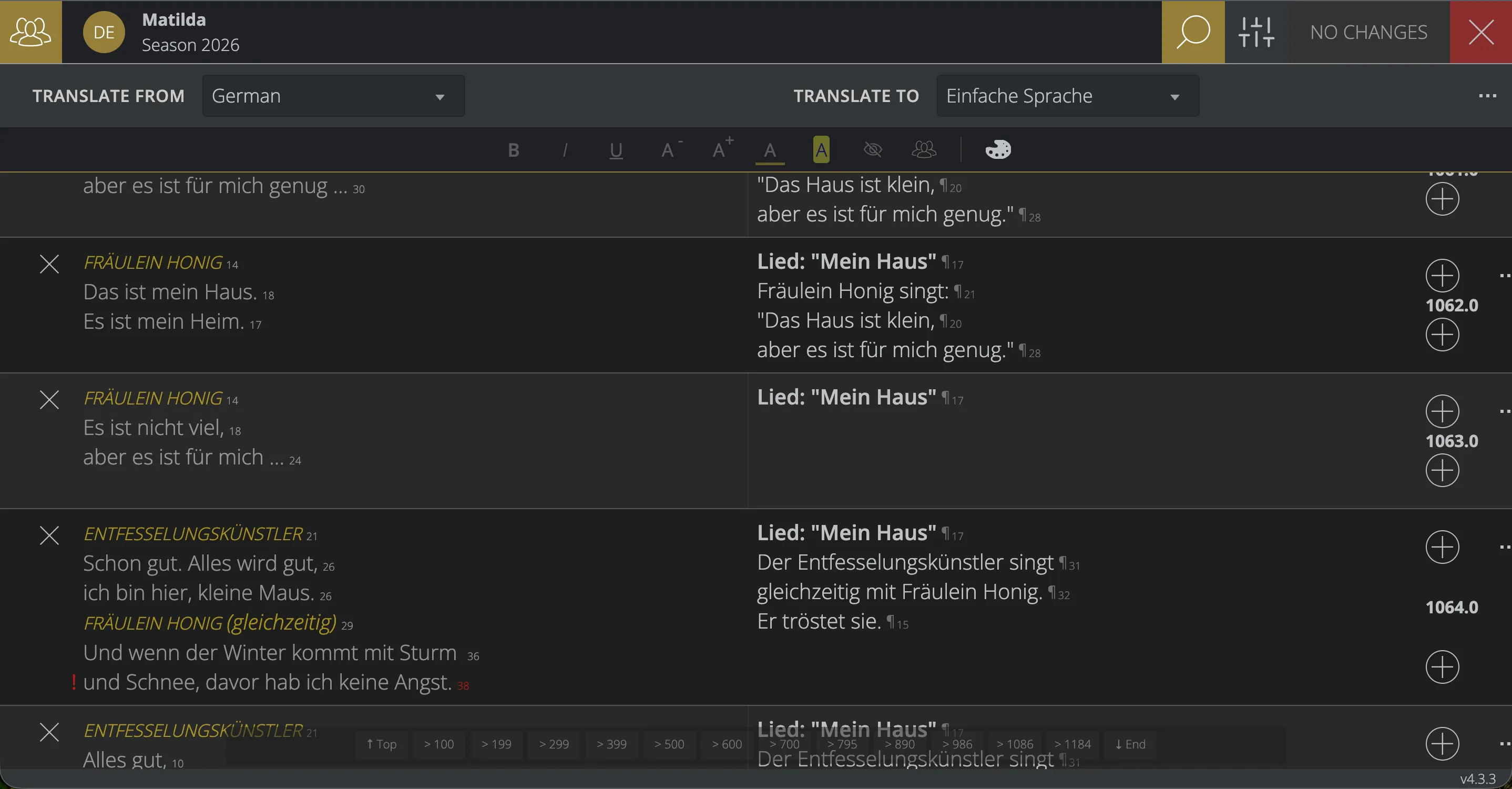Remove the 'Das ist mein Haus.' row
This screenshot has height=789, width=1512.
[49, 264]
